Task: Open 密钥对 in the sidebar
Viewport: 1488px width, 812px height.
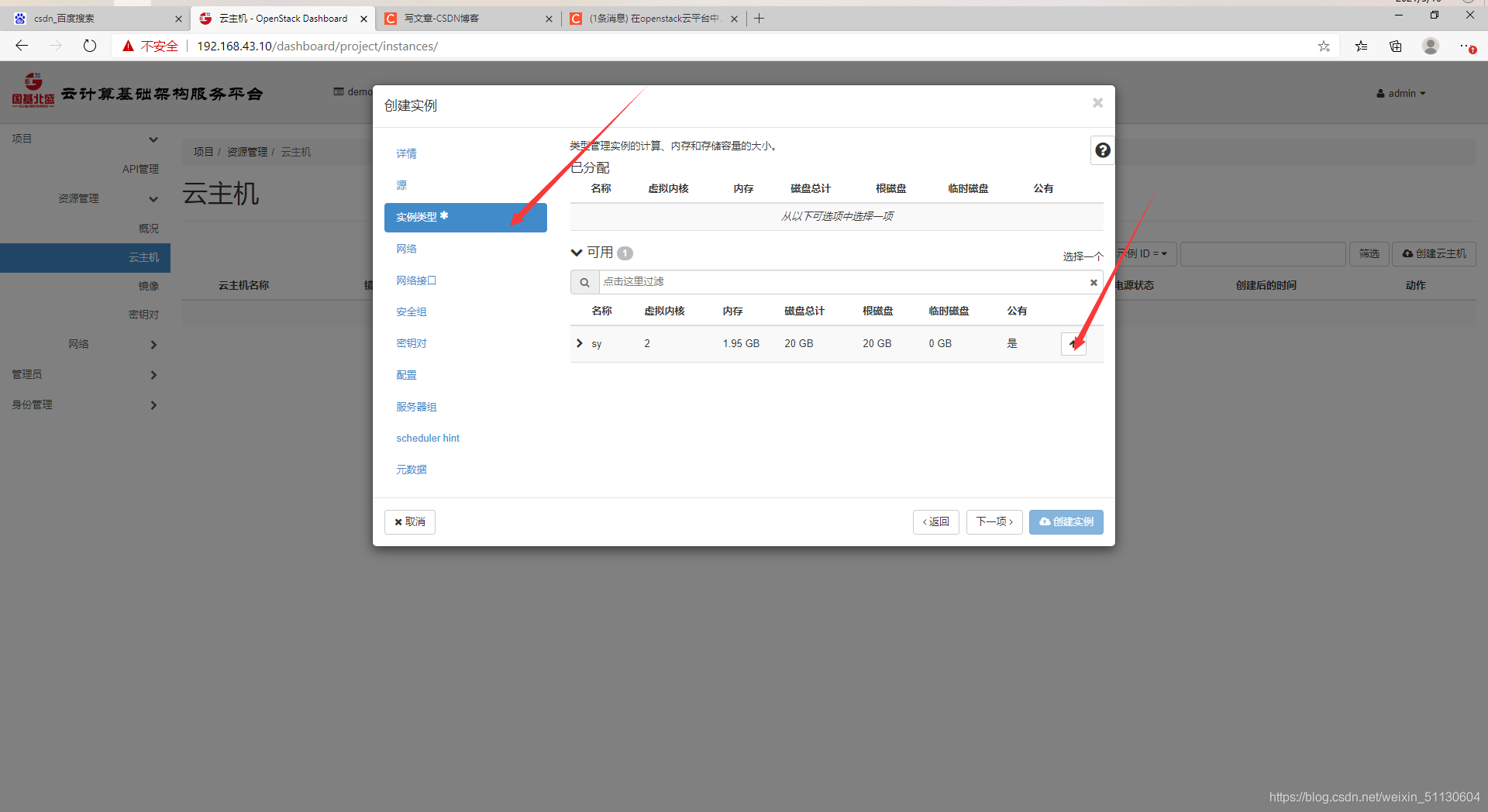Action: tap(143, 315)
